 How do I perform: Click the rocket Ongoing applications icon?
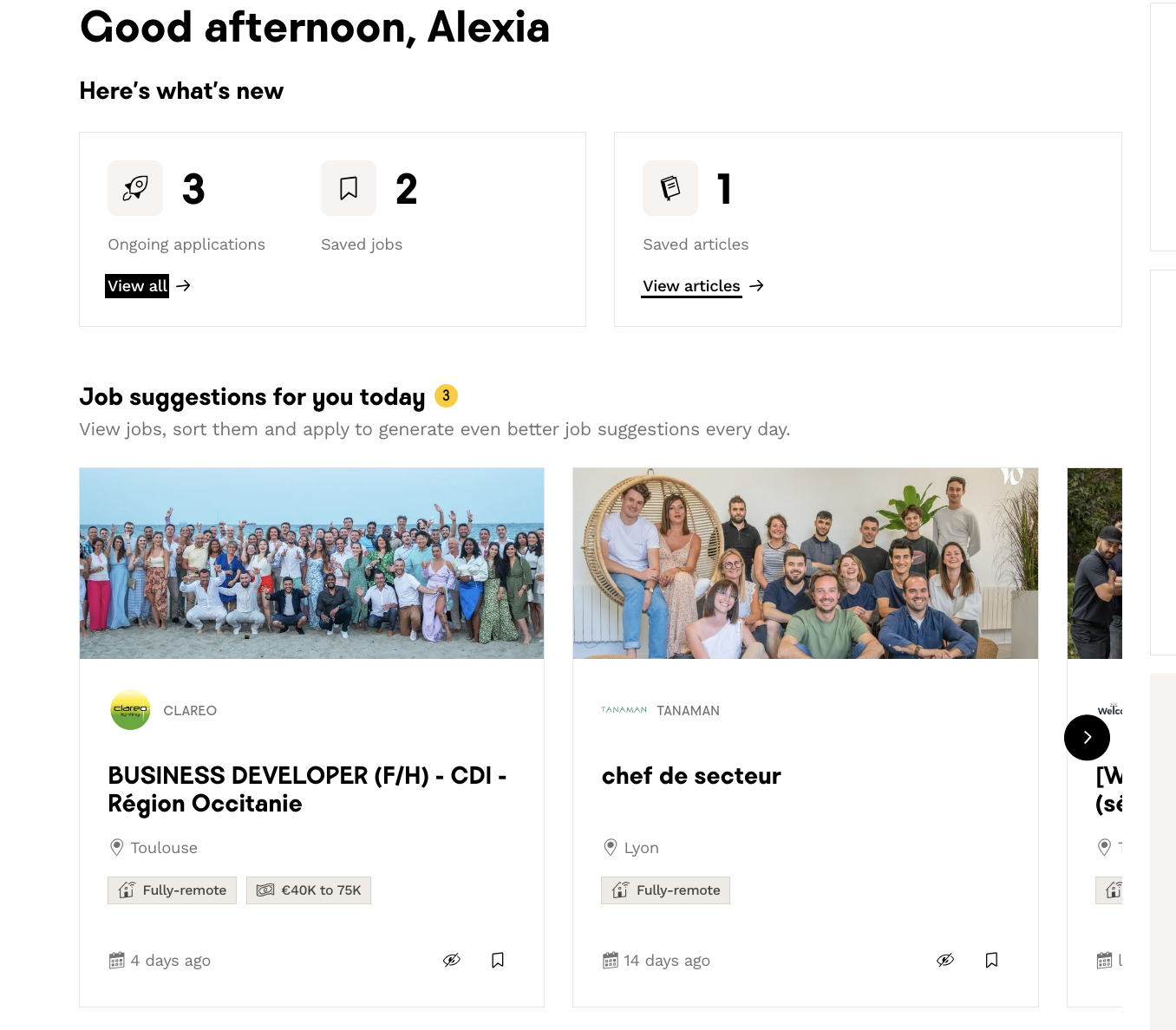[135, 188]
